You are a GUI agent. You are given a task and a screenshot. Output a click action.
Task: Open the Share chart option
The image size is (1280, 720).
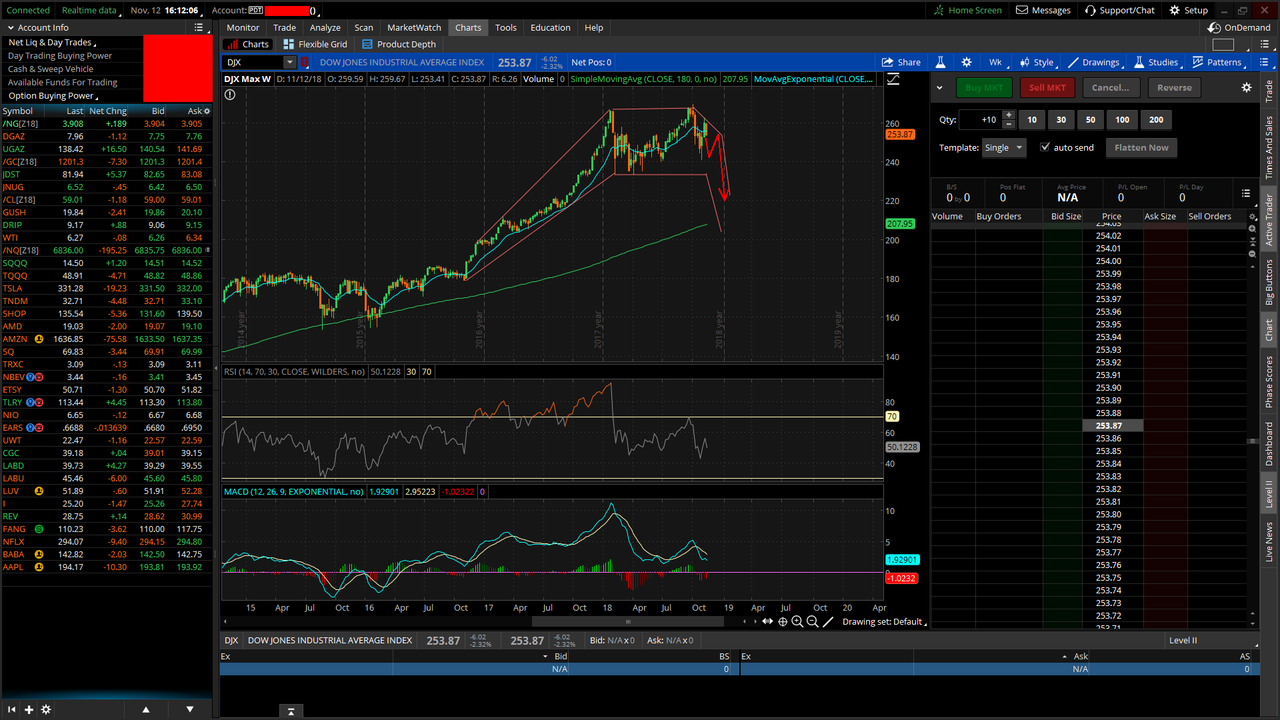901,62
